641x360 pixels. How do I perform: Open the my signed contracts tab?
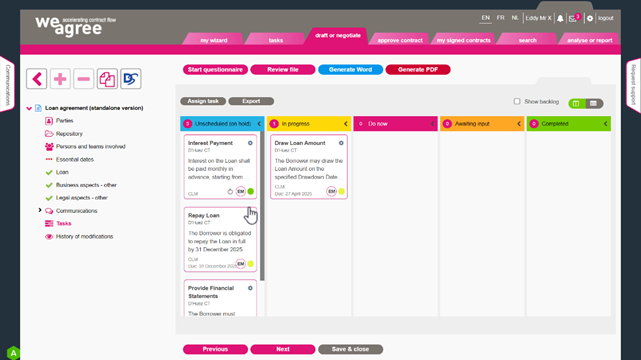point(464,40)
